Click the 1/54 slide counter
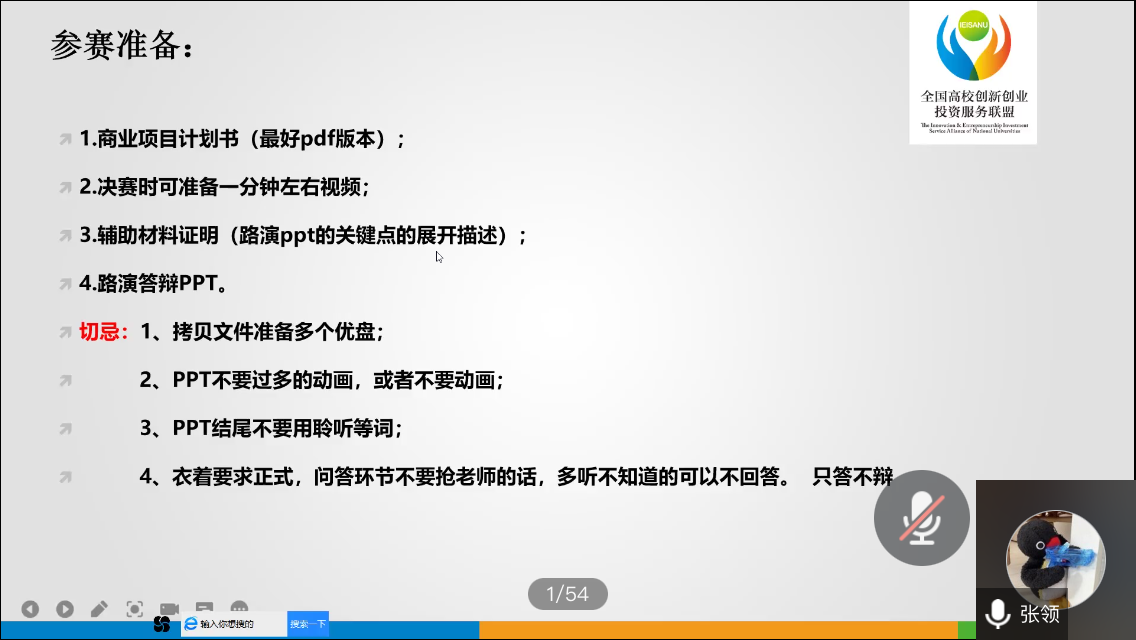Image resolution: width=1136 pixels, height=640 pixels. (567, 595)
